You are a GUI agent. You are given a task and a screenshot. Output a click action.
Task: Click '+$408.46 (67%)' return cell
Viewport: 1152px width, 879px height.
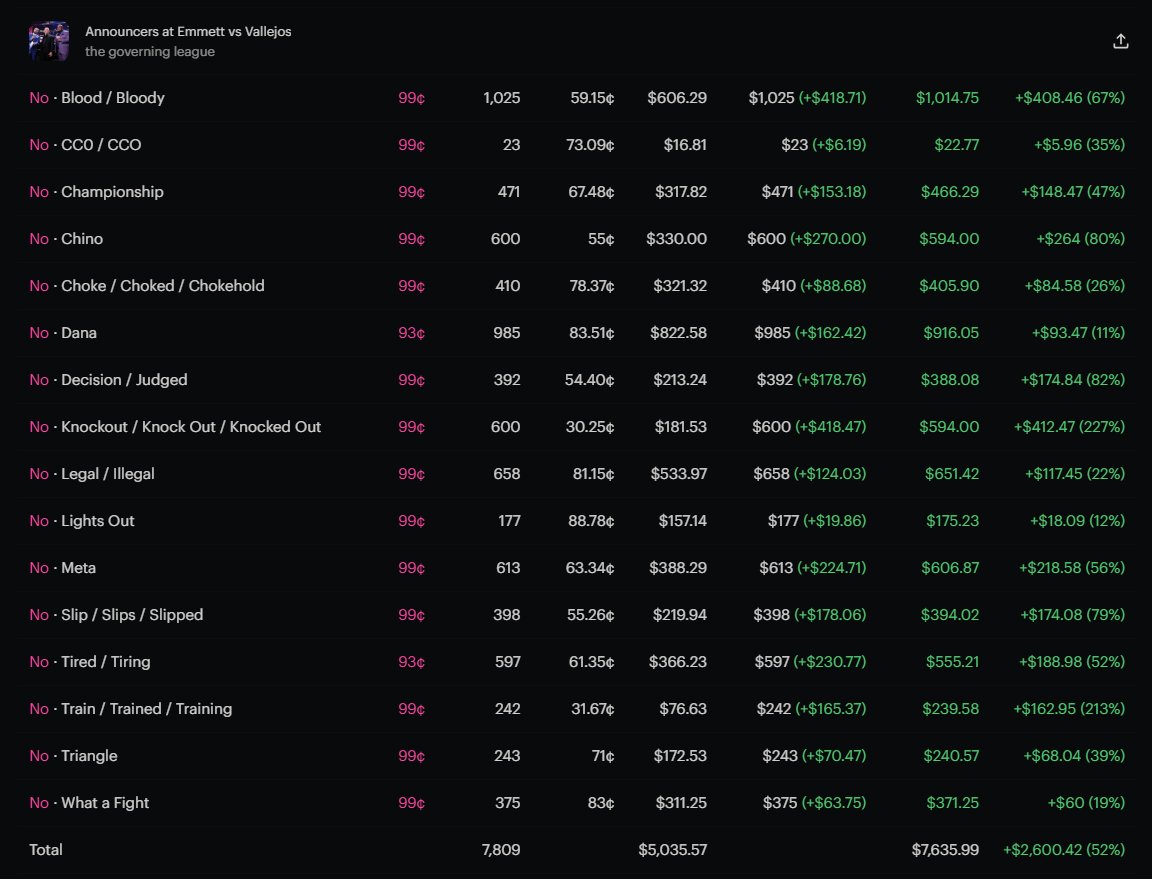coord(1070,98)
